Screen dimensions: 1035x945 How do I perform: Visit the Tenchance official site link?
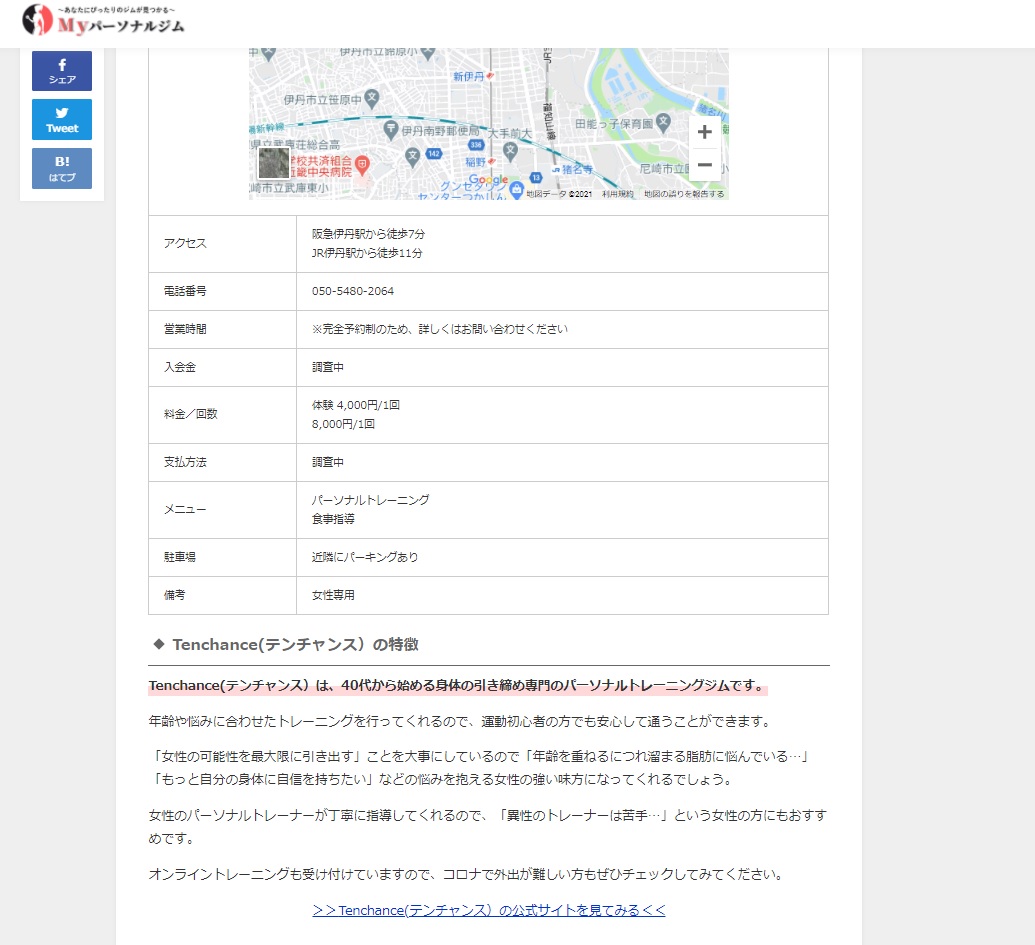pos(488,910)
